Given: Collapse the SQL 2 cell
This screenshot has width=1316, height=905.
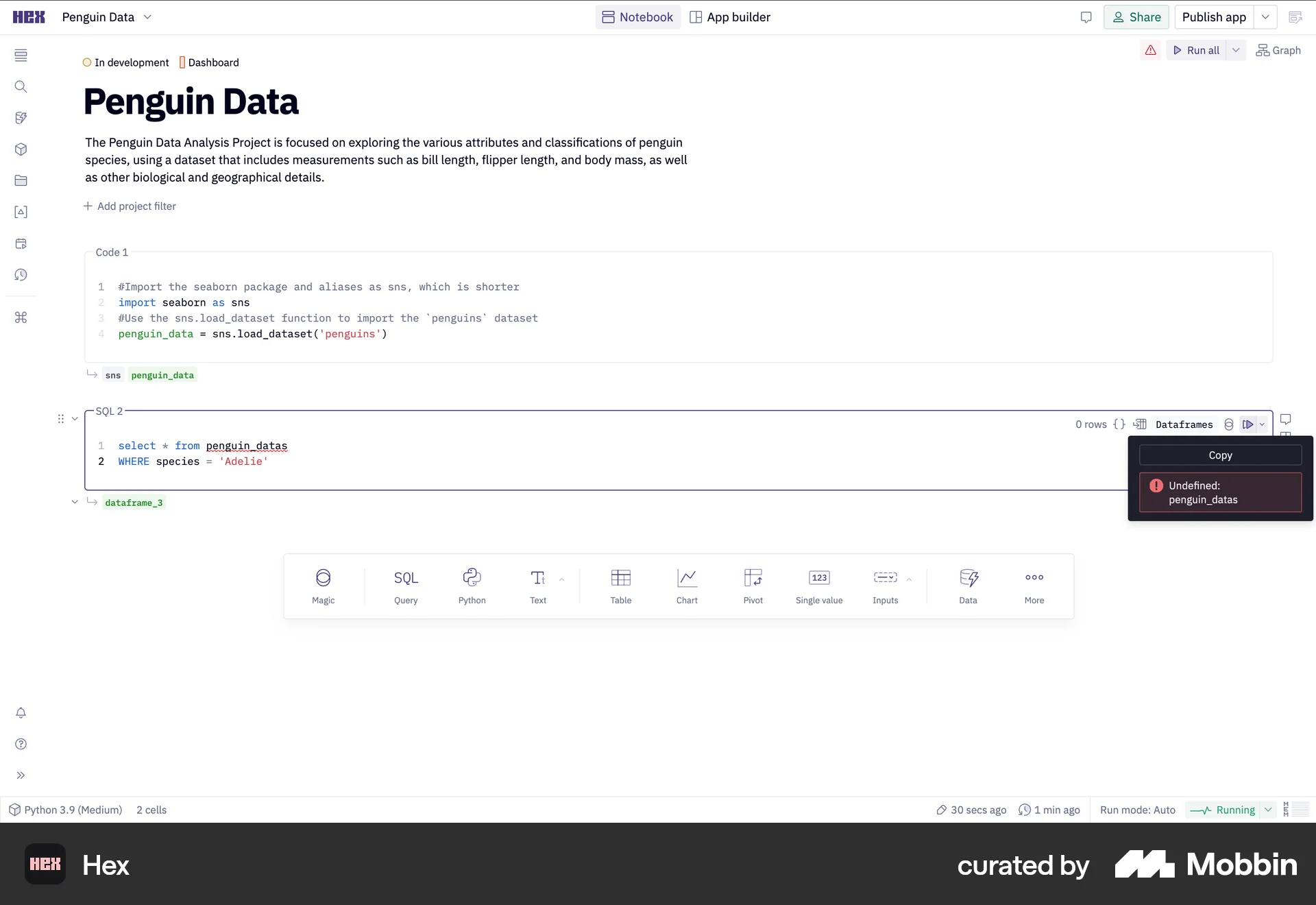Looking at the screenshot, I should point(75,419).
